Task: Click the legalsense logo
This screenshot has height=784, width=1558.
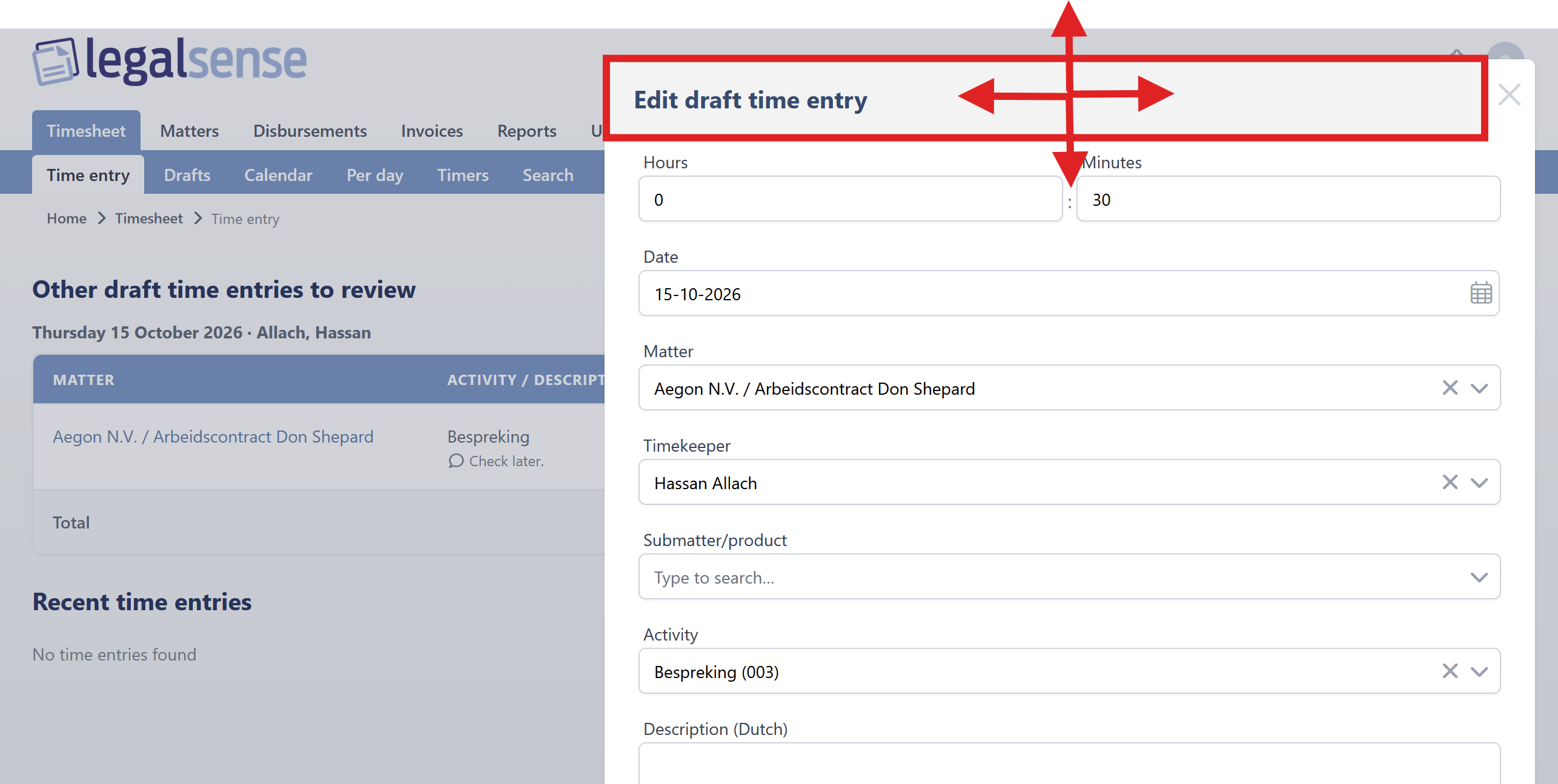Action: pos(170,61)
